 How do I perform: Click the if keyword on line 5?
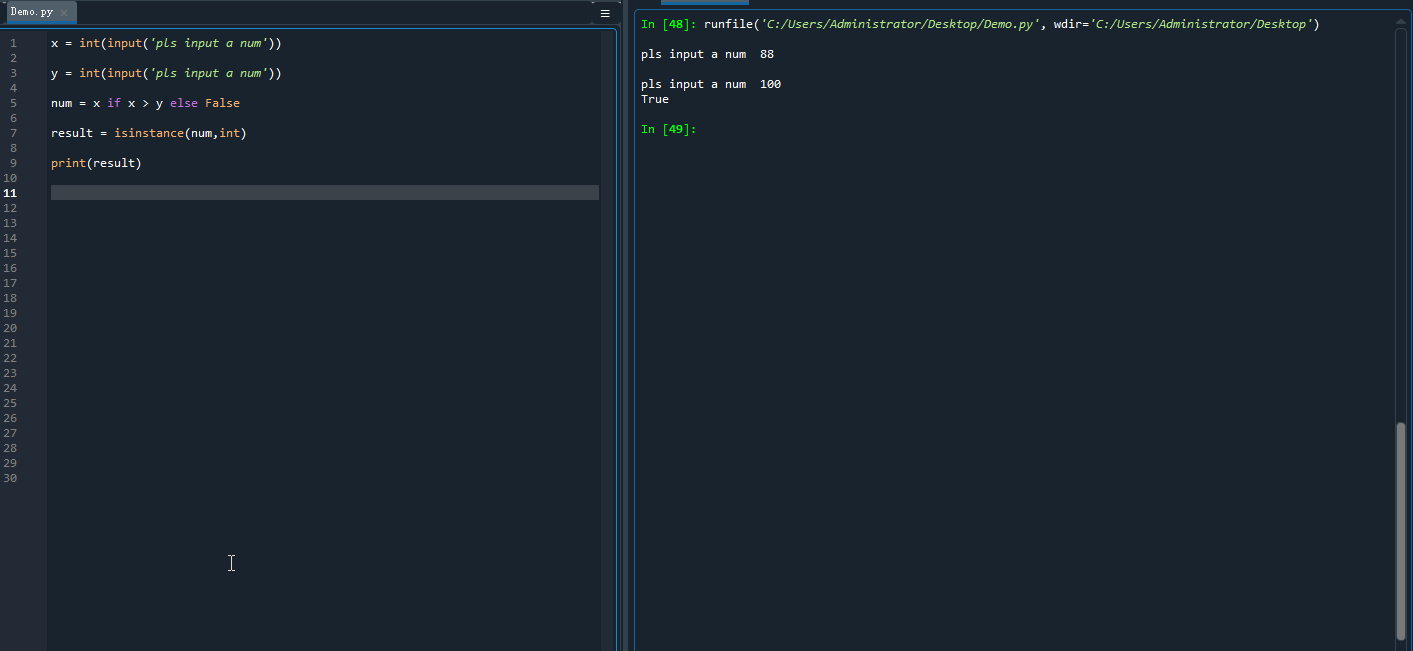coord(113,103)
